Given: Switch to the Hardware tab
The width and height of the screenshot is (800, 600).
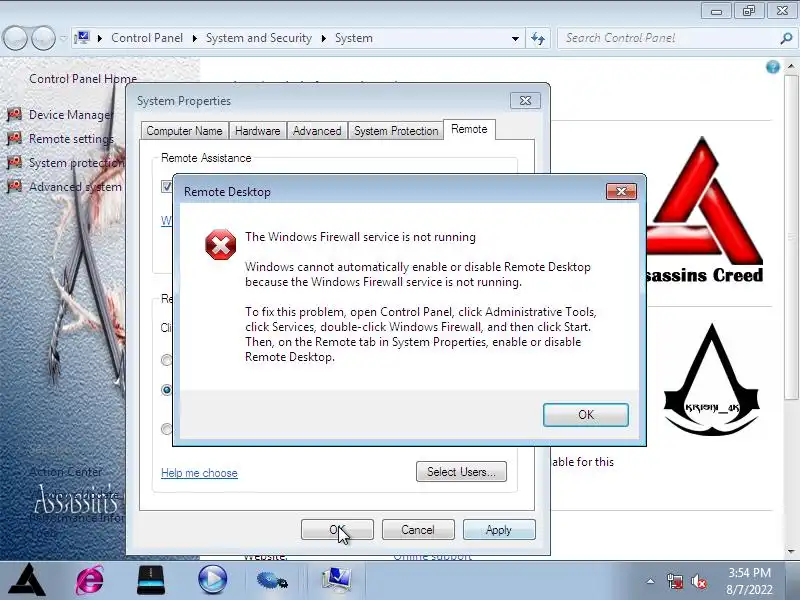Looking at the screenshot, I should coord(258,131).
